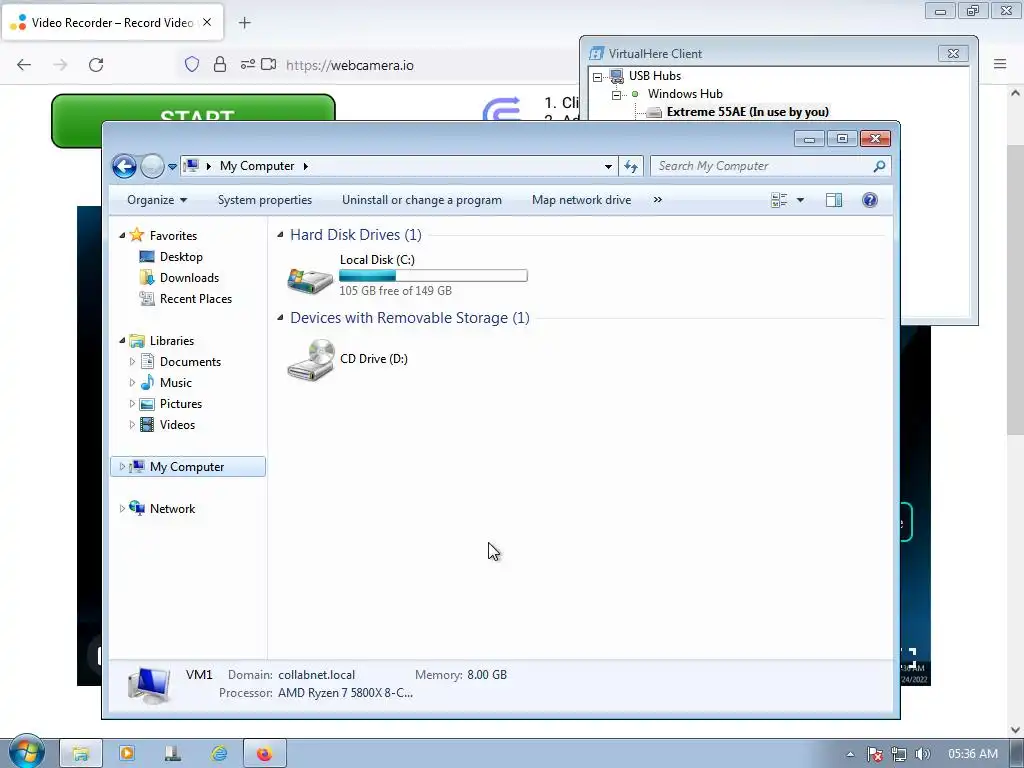Open the view options dropdown arrow
Screen dimensions: 1024x768
(x=801, y=200)
